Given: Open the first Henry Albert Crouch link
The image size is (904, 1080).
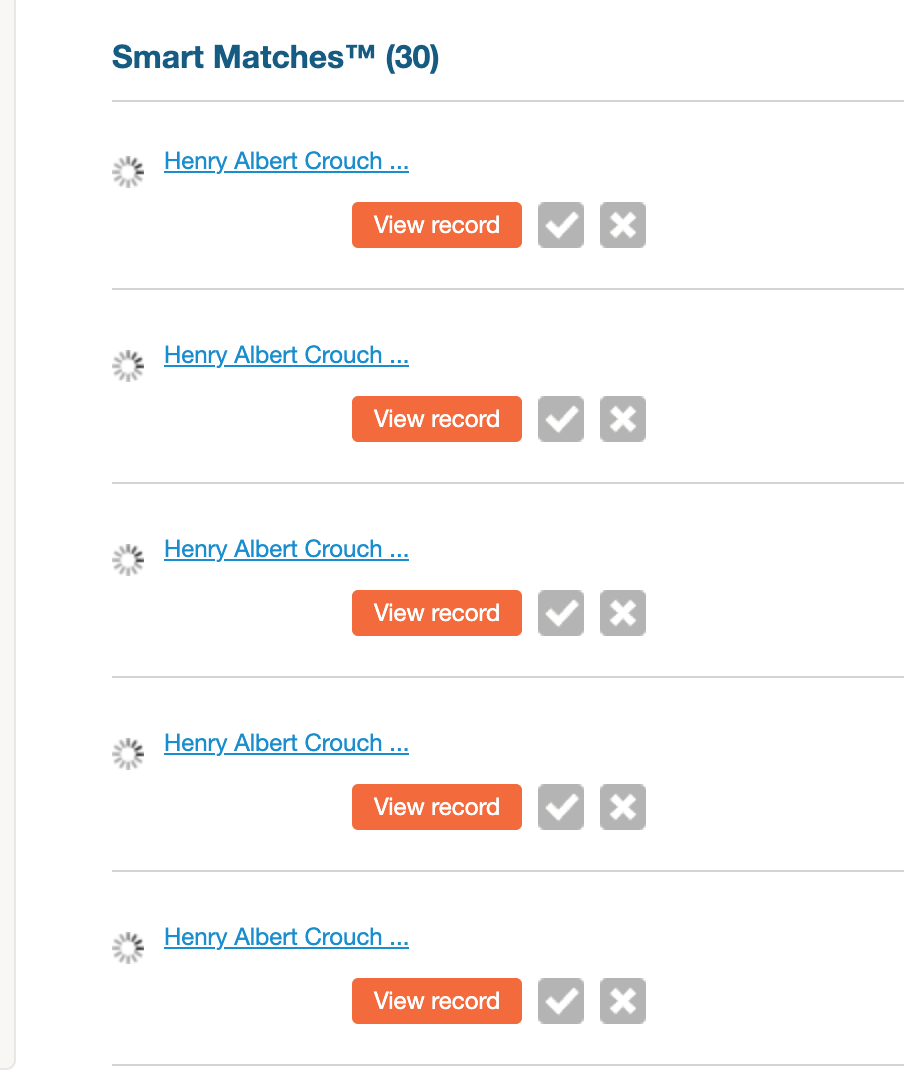Looking at the screenshot, I should pyautogui.click(x=286, y=162).
